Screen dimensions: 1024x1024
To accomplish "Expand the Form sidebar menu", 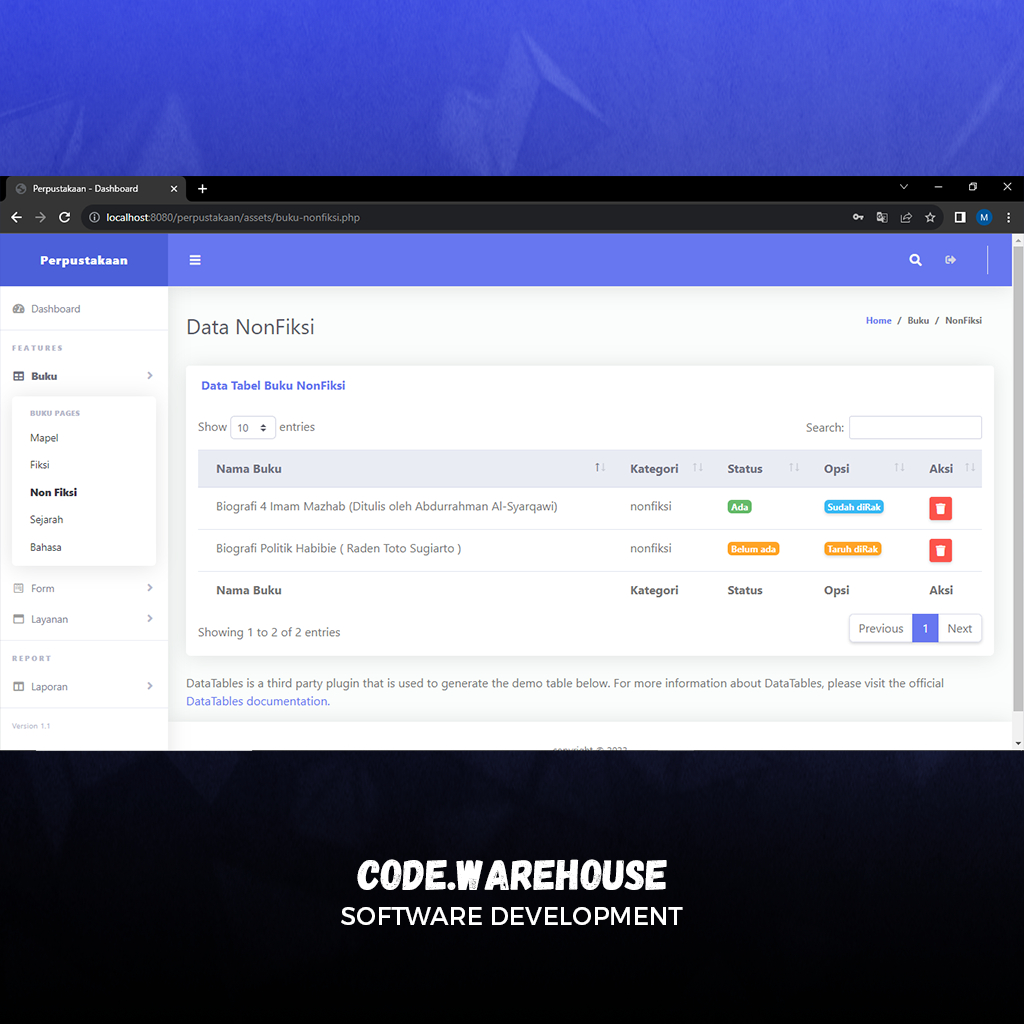I will pyautogui.click(x=84, y=588).
